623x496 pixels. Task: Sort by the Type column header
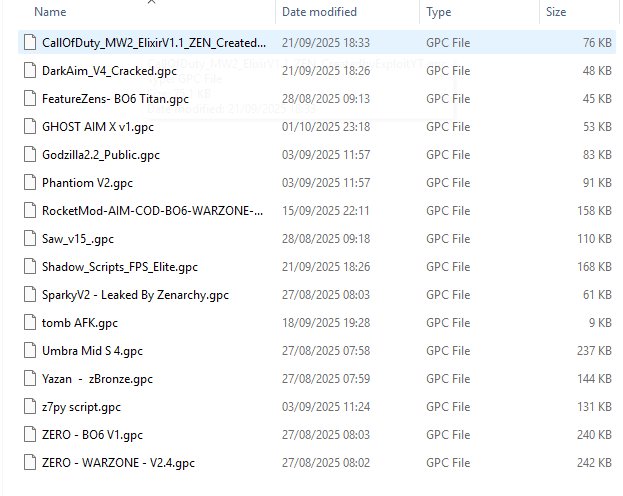[x=439, y=12]
